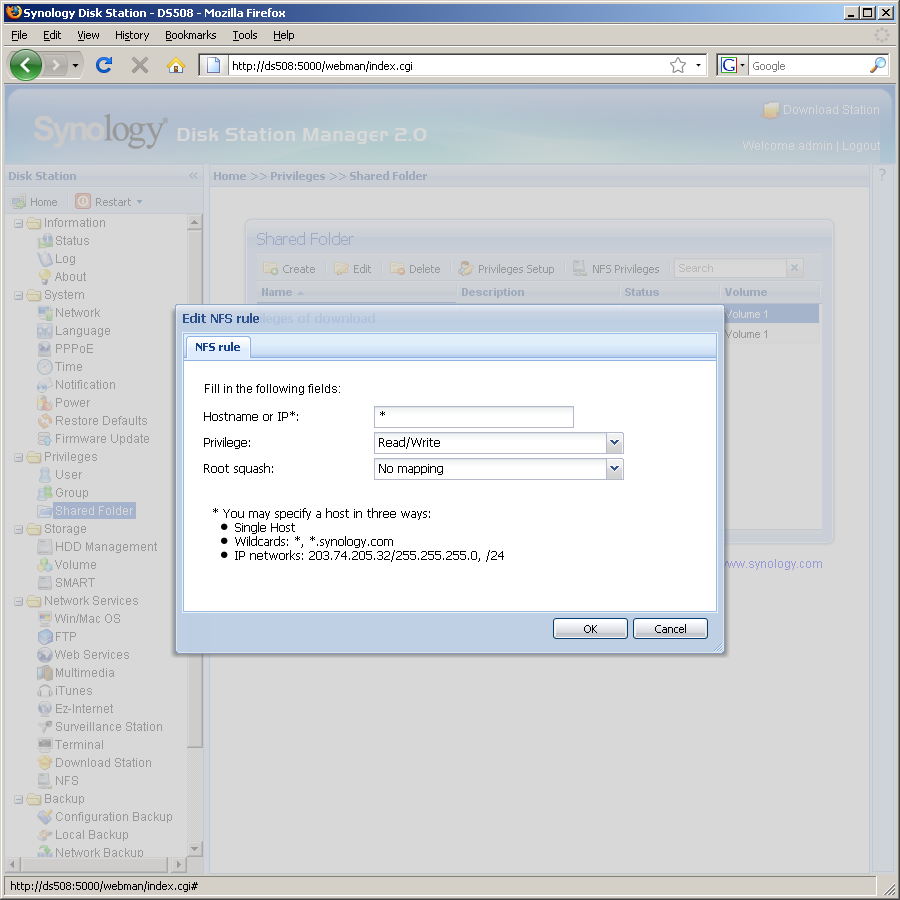
Task: Click the Google search engine icon
Action: [728, 65]
